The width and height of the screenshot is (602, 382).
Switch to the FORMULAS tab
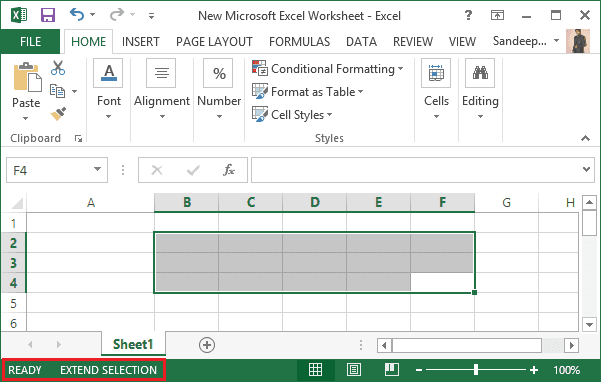(x=299, y=41)
